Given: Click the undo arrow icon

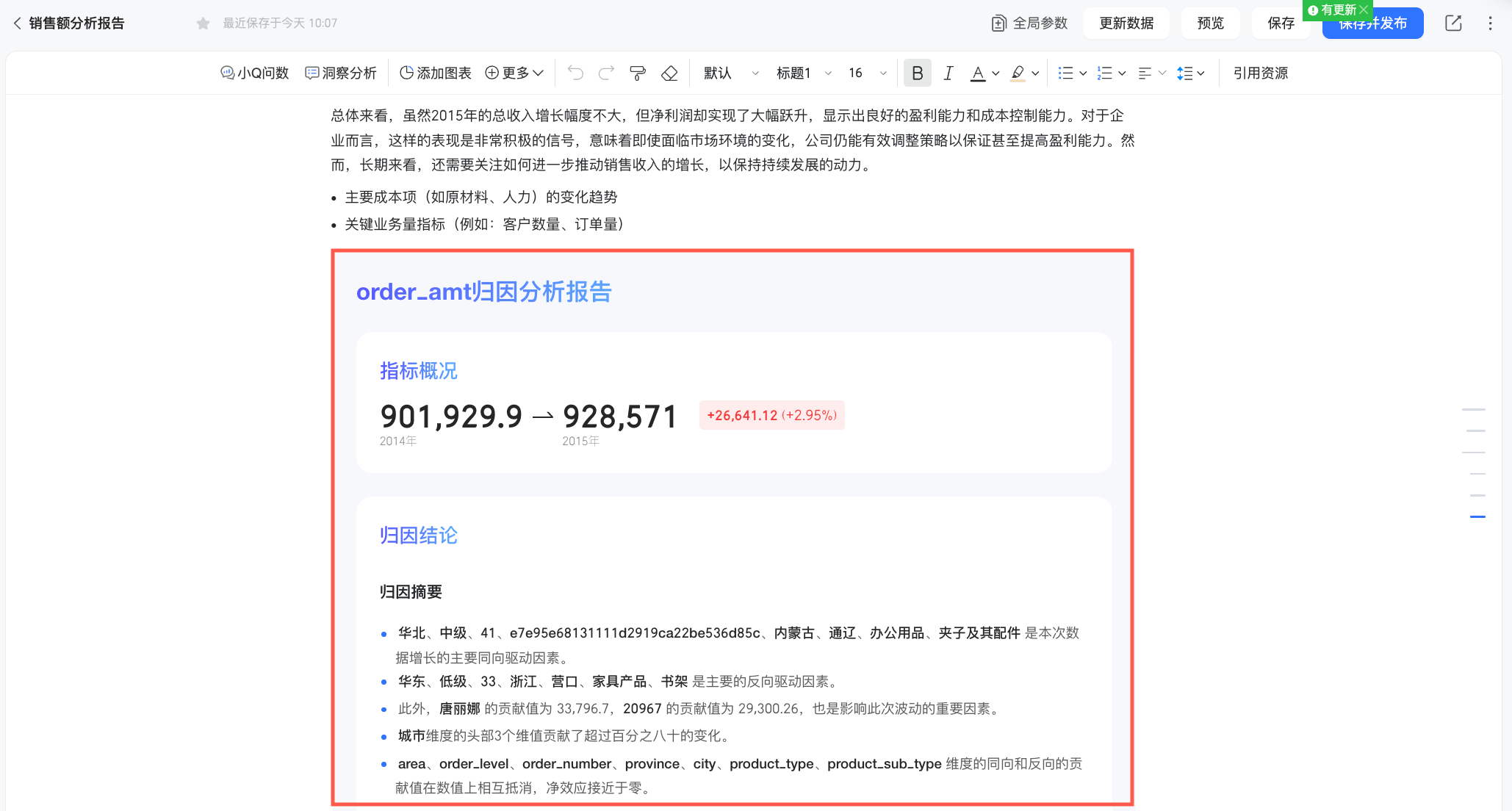Looking at the screenshot, I should [575, 73].
